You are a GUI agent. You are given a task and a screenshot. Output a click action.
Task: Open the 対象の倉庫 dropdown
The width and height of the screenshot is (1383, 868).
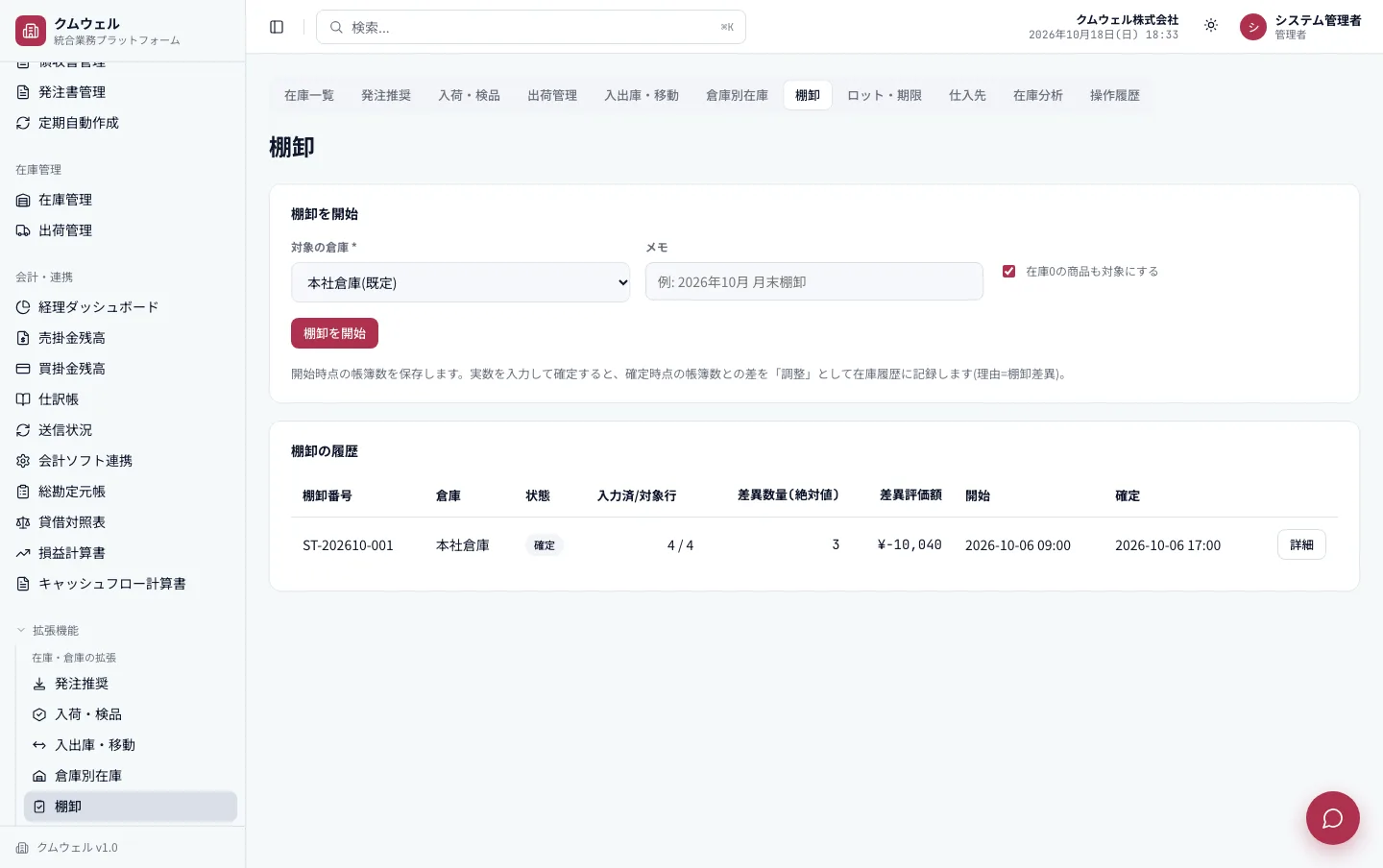[x=460, y=282]
